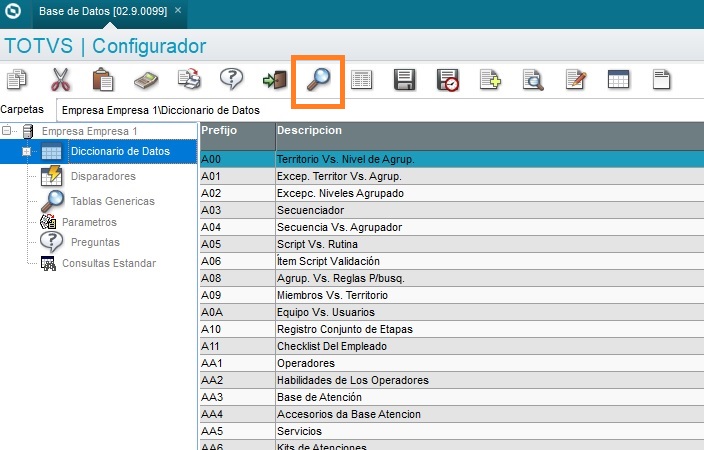
Task: Expand the Diccionario de Datos node
Action: 26,152
